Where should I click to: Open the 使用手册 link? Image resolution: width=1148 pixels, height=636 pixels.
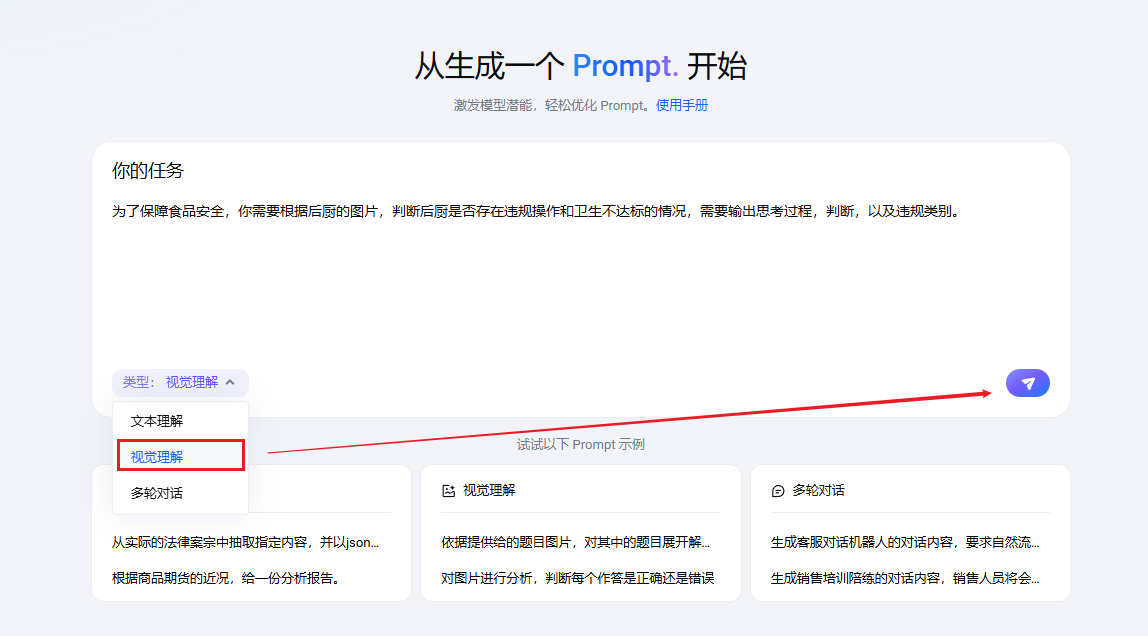click(x=682, y=105)
